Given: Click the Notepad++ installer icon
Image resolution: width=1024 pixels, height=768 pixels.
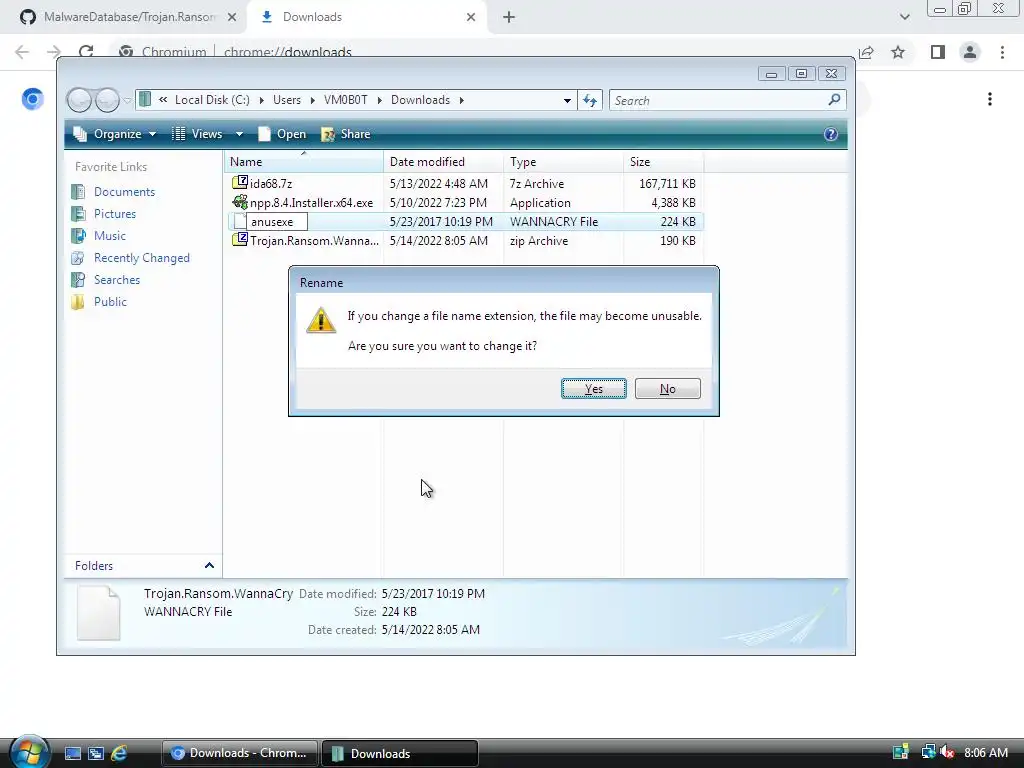Looking at the screenshot, I should click(240, 202).
